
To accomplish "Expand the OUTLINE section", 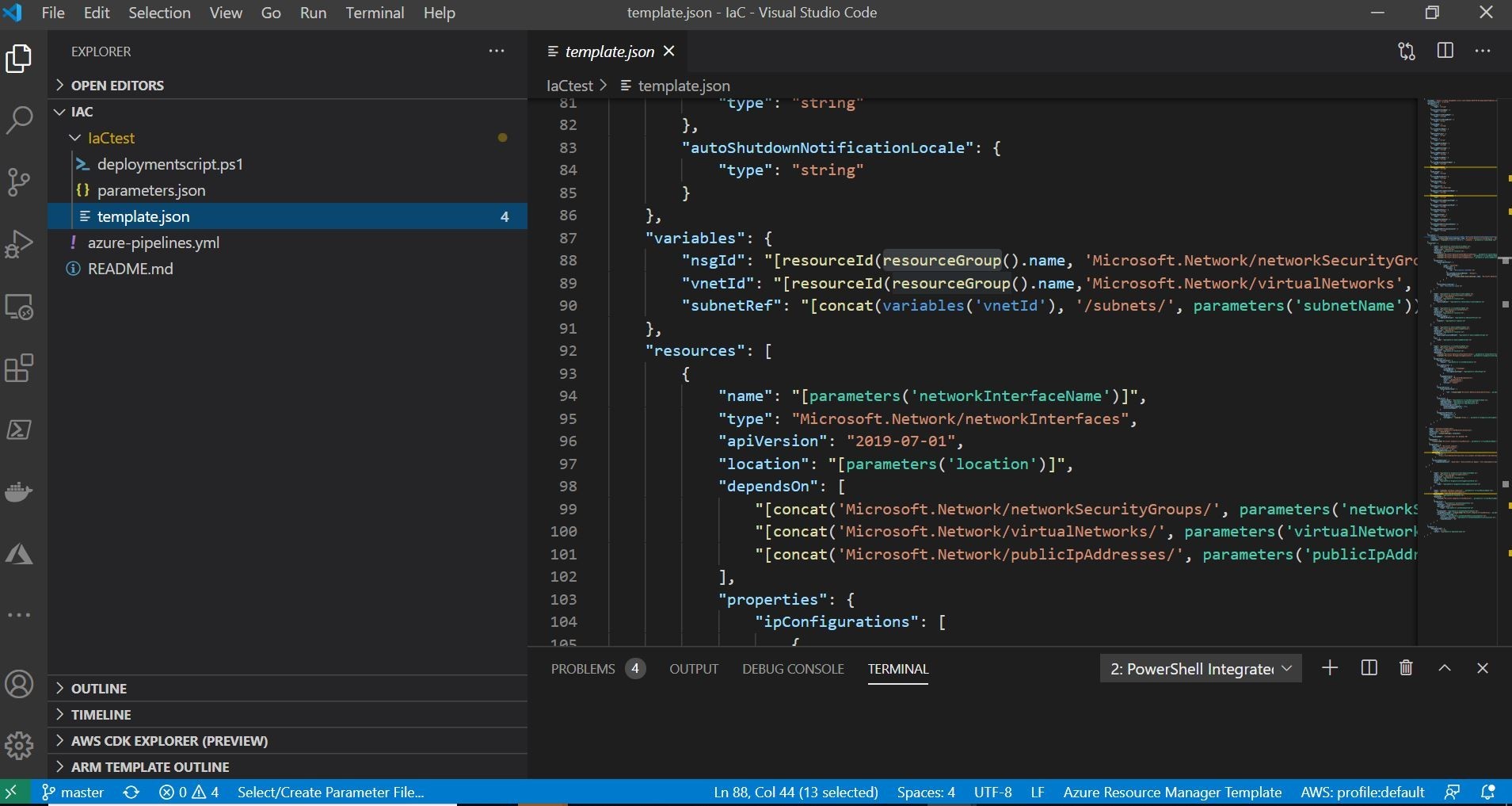I will click(x=99, y=689).
